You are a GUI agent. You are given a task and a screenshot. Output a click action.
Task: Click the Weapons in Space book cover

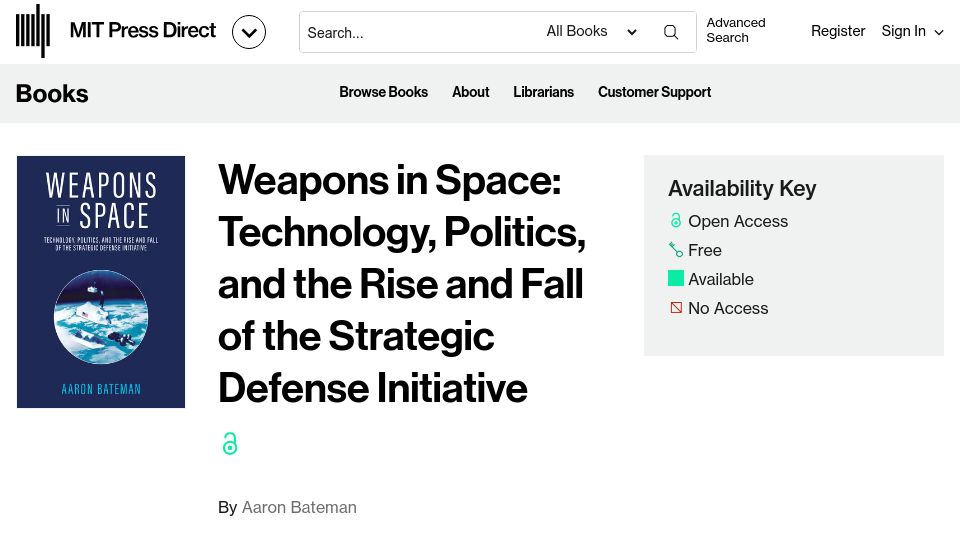click(x=101, y=282)
